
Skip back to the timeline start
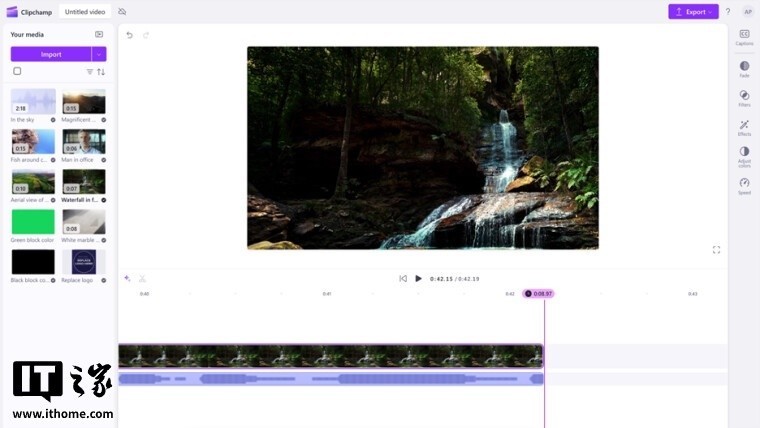coord(403,279)
